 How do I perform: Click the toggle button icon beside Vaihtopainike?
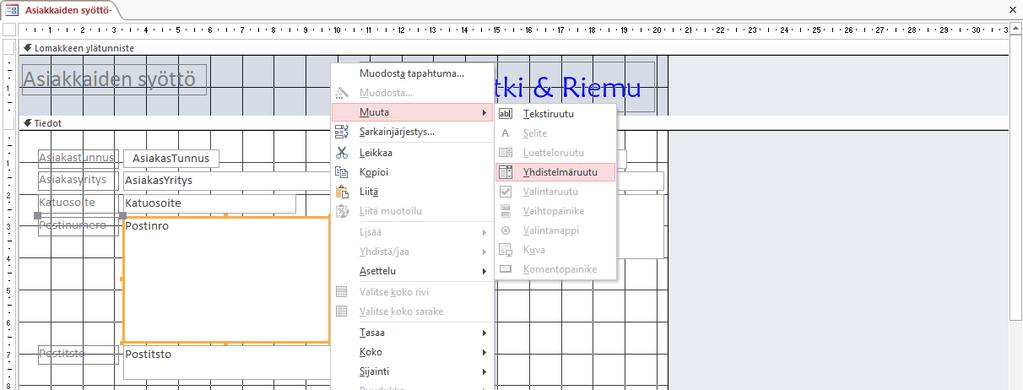point(506,211)
